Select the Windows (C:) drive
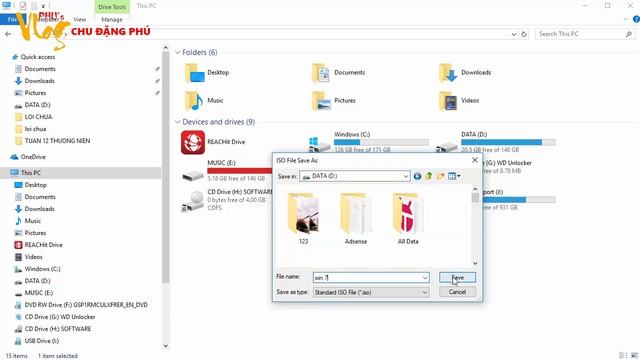Viewport: 640px width, 360px height. [x=369, y=142]
